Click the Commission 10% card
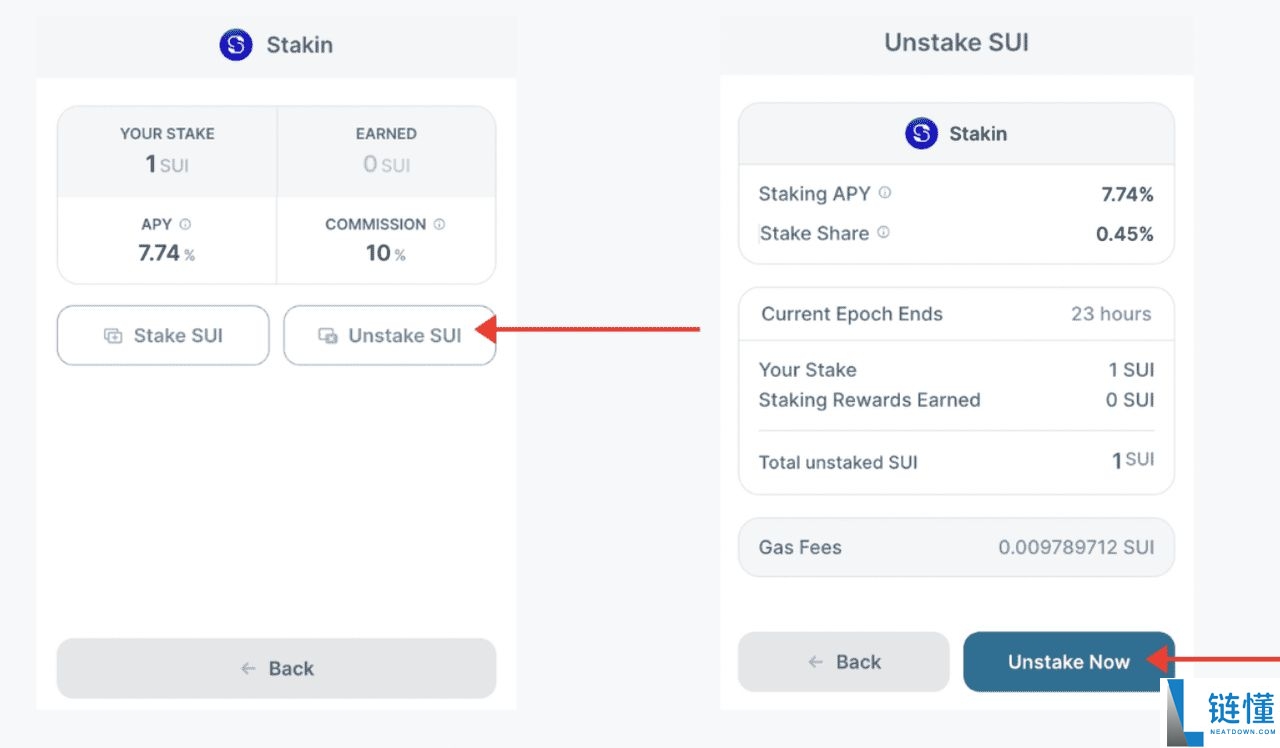 (x=386, y=240)
